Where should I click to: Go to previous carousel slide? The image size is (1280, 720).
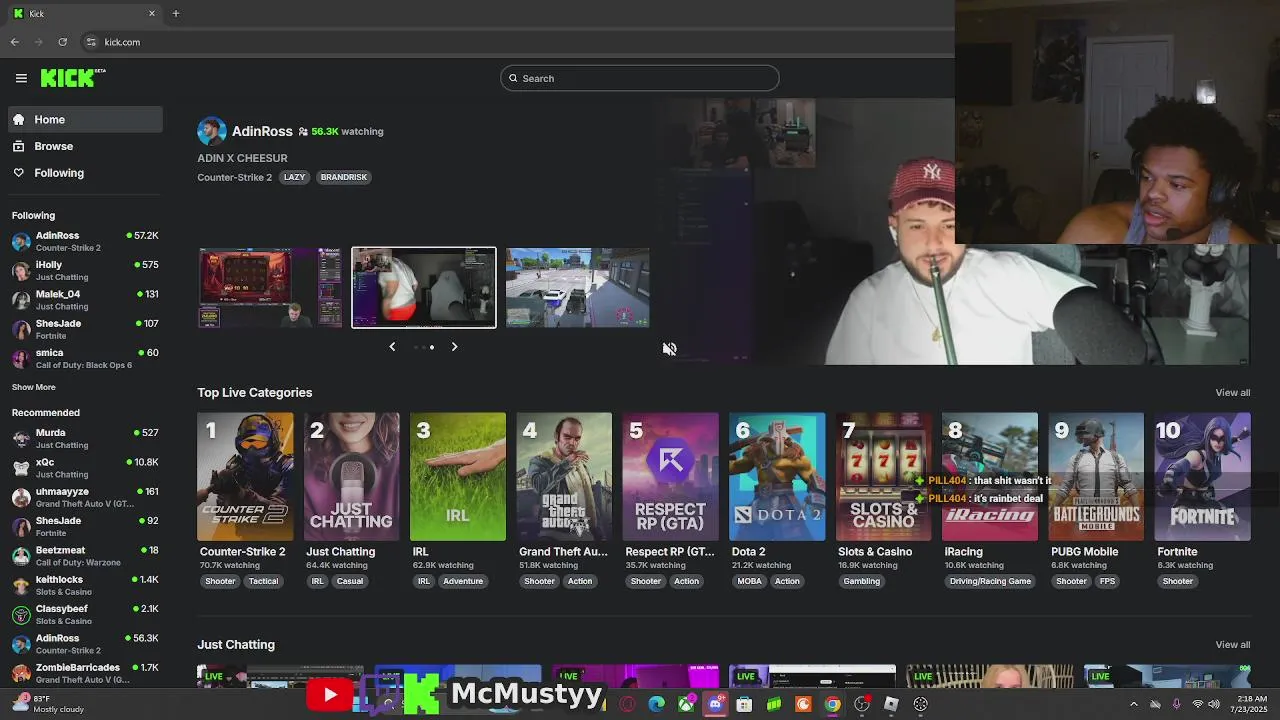(392, 347)
